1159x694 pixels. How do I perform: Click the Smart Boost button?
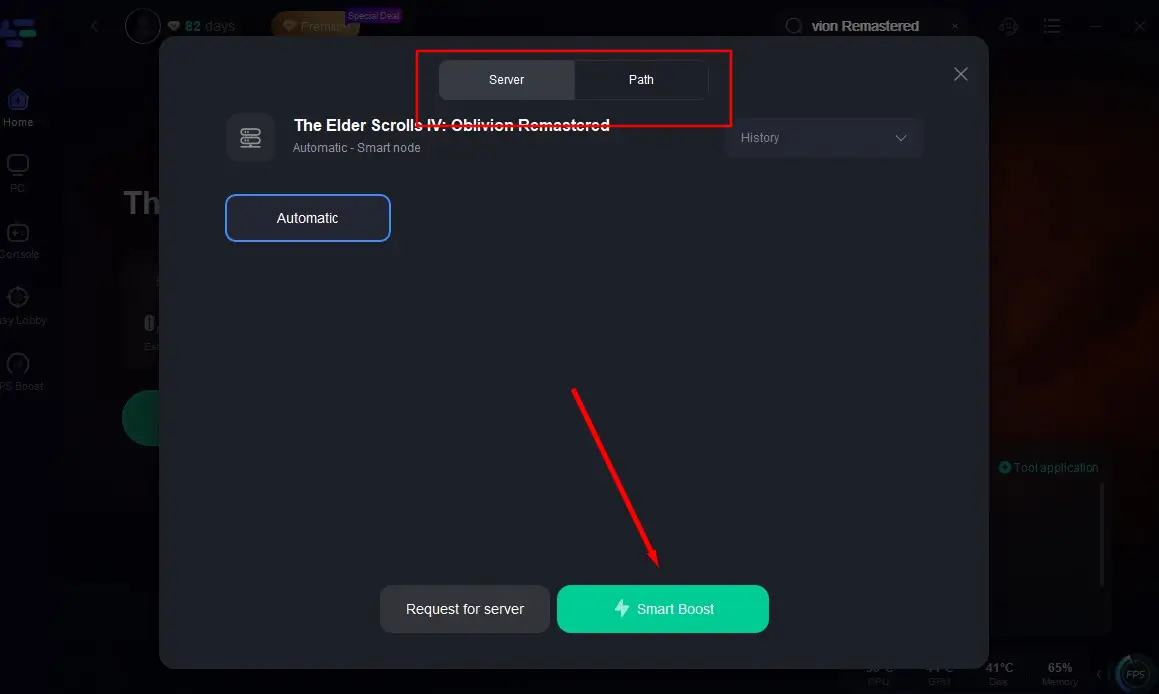(663, 609)
